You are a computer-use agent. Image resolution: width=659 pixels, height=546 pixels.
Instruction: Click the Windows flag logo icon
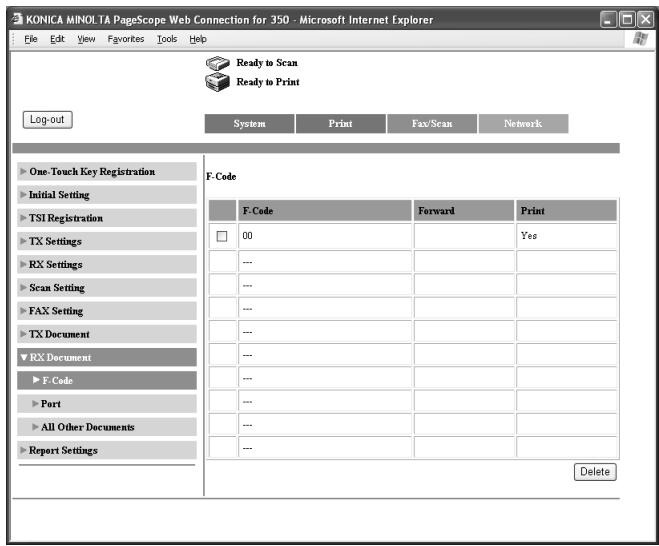(x=640, y=39)
